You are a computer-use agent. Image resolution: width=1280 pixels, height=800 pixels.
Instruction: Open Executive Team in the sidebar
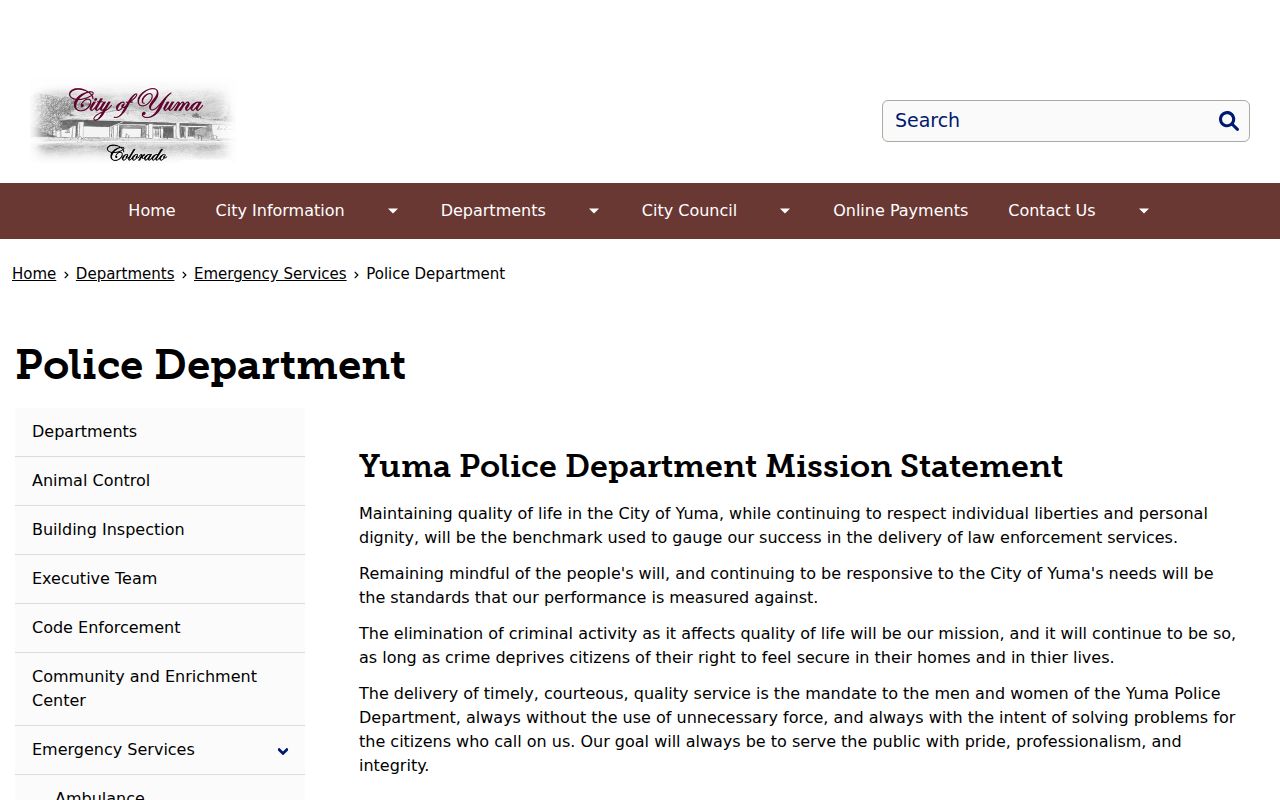(x=160, y=579)
